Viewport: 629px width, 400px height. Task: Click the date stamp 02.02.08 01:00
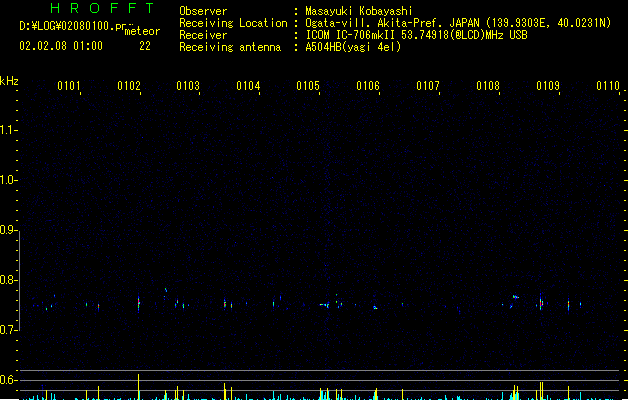[x=61, y=46]
